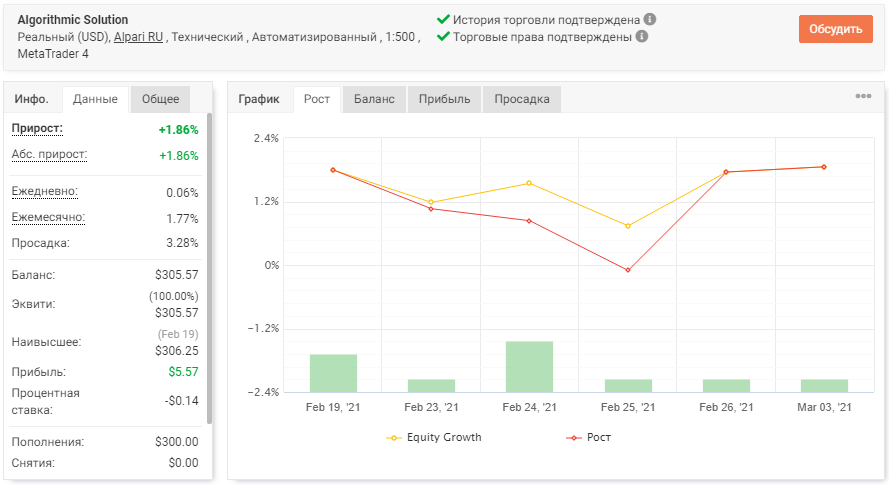Image resolution: width=889 pixels, height=485 pixels.
Task: Click the Mar 03 data point
Action: [824, 167]
